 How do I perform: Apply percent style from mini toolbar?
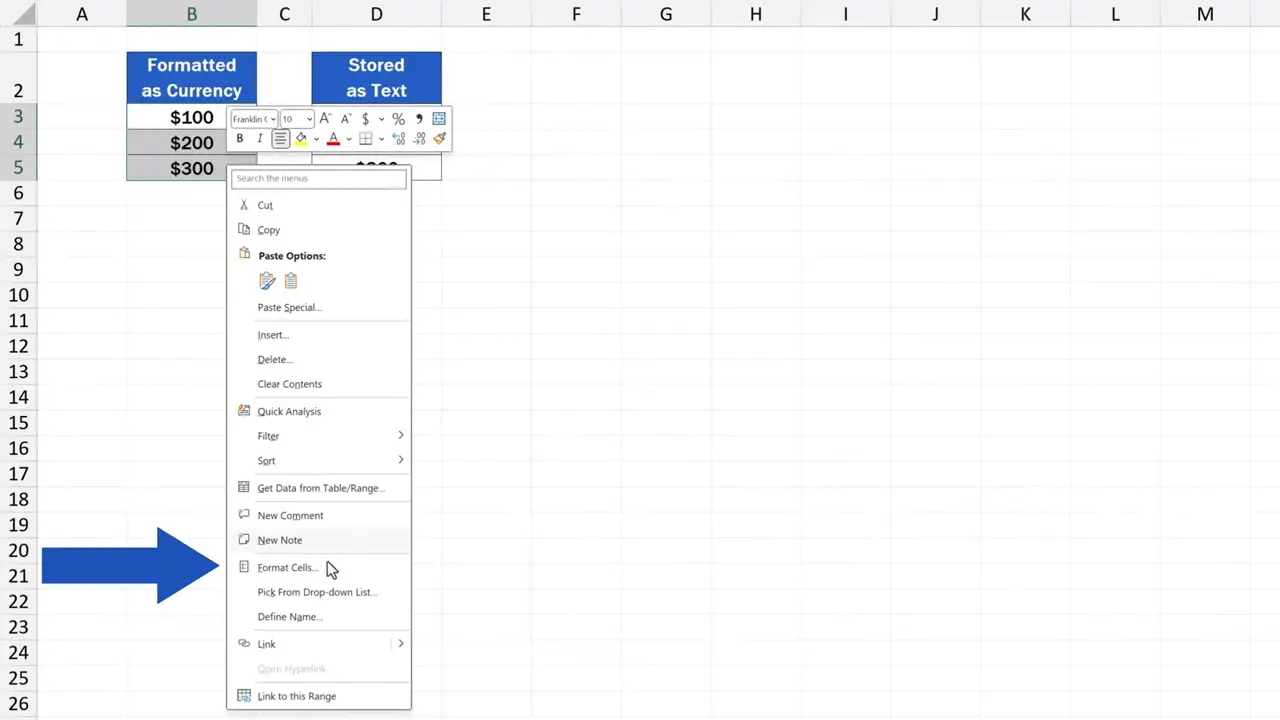click(398, 118)
